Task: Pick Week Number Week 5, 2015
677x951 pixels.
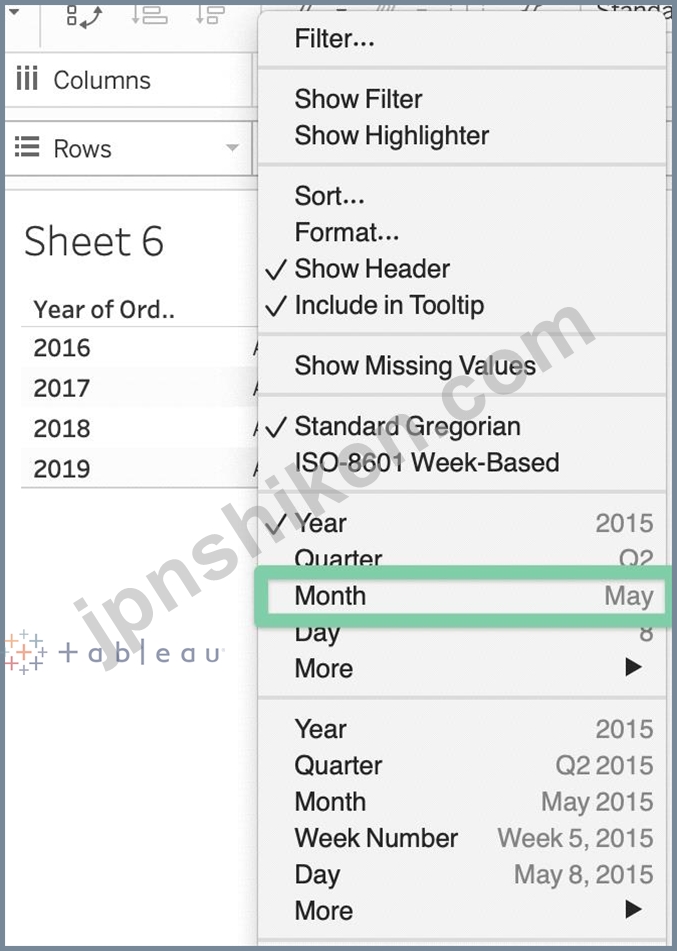Action: [x=472, y=838]
